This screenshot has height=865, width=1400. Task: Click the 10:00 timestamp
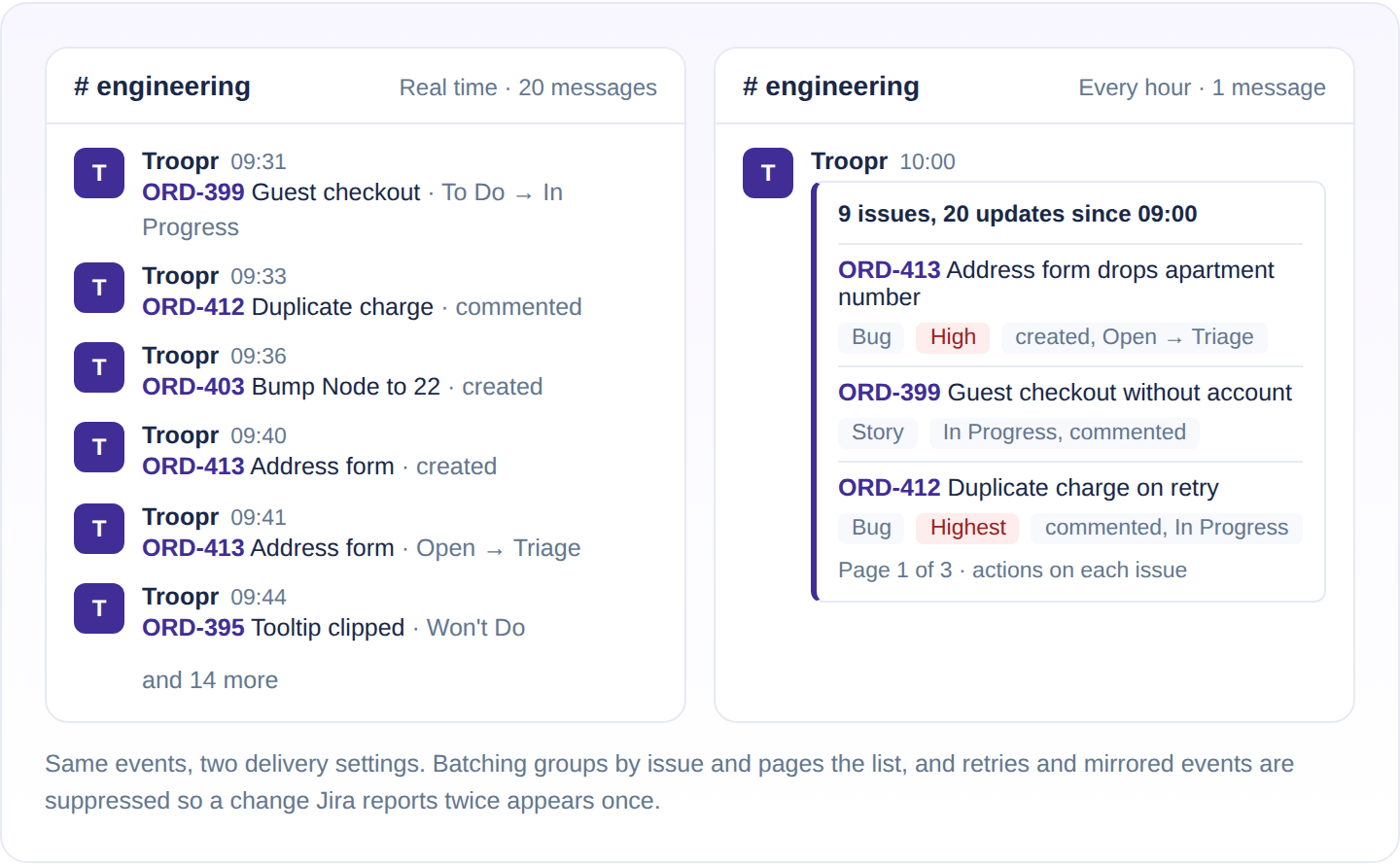pyautogui.click(x=927, y=162)
